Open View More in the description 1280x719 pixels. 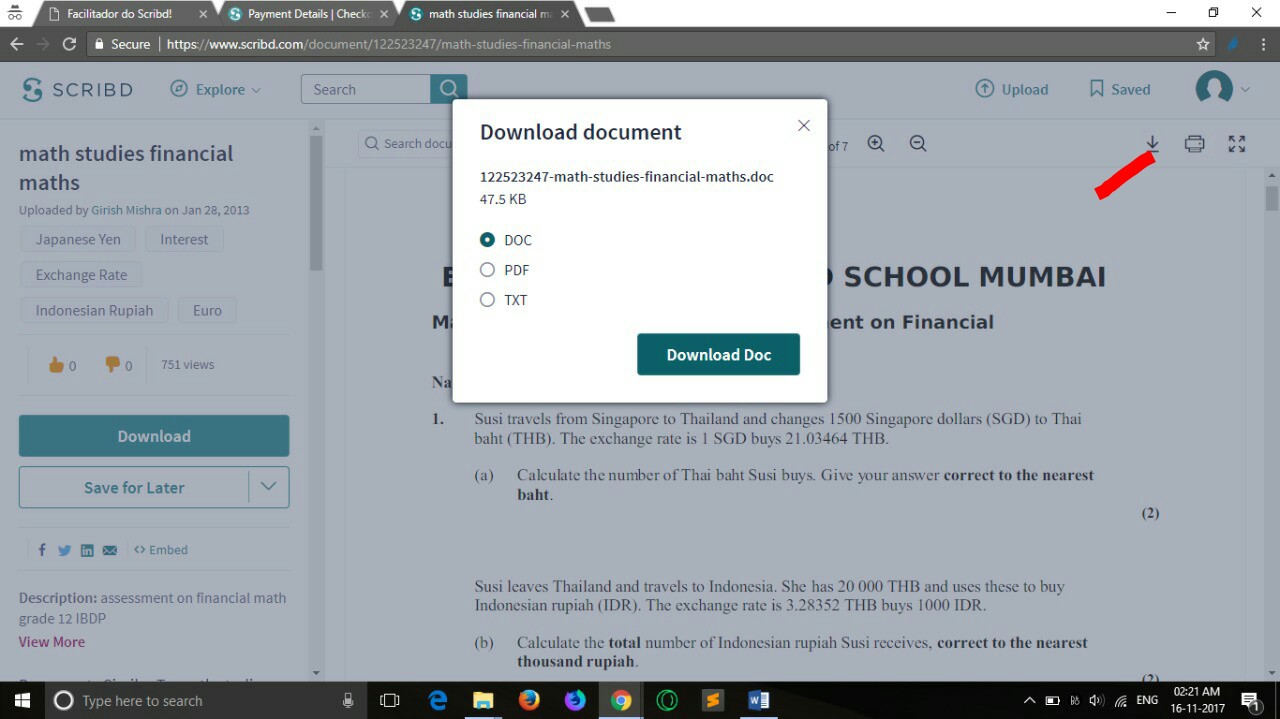tap(51, 641)
